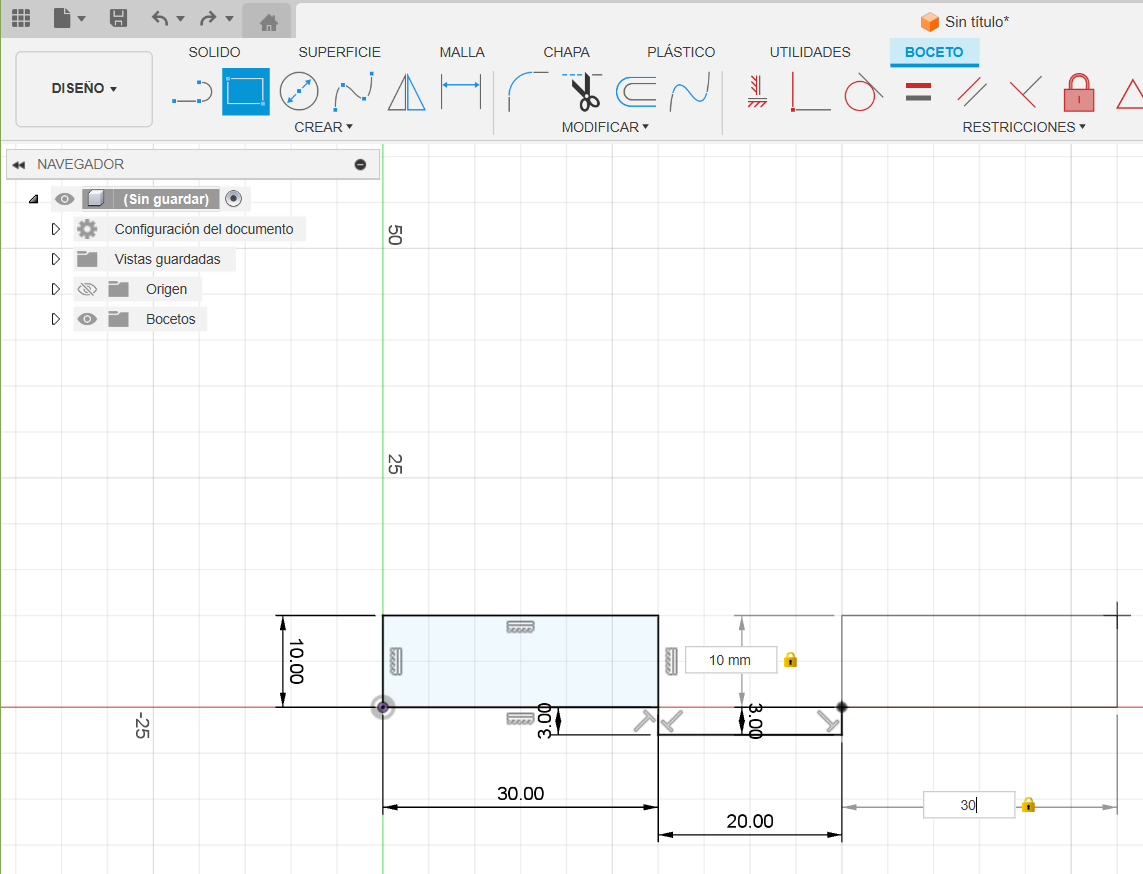Select Configuración del documento item
The height and width of the screenshot is (874, 1143).
[x=203, y=229]
